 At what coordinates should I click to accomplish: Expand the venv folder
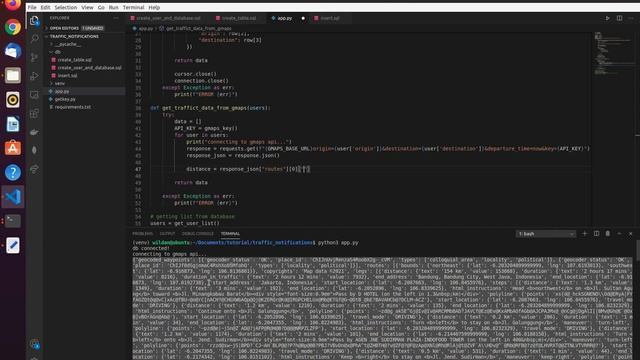click(x=60, y=83)
